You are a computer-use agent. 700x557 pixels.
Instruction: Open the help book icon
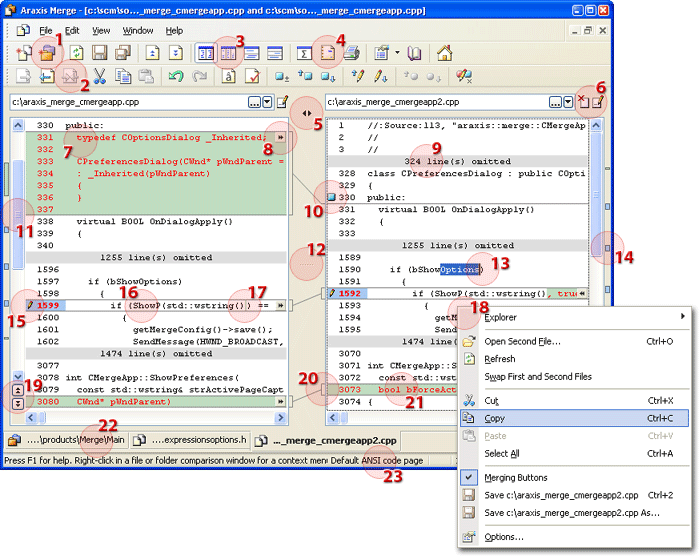click(414, 54)
